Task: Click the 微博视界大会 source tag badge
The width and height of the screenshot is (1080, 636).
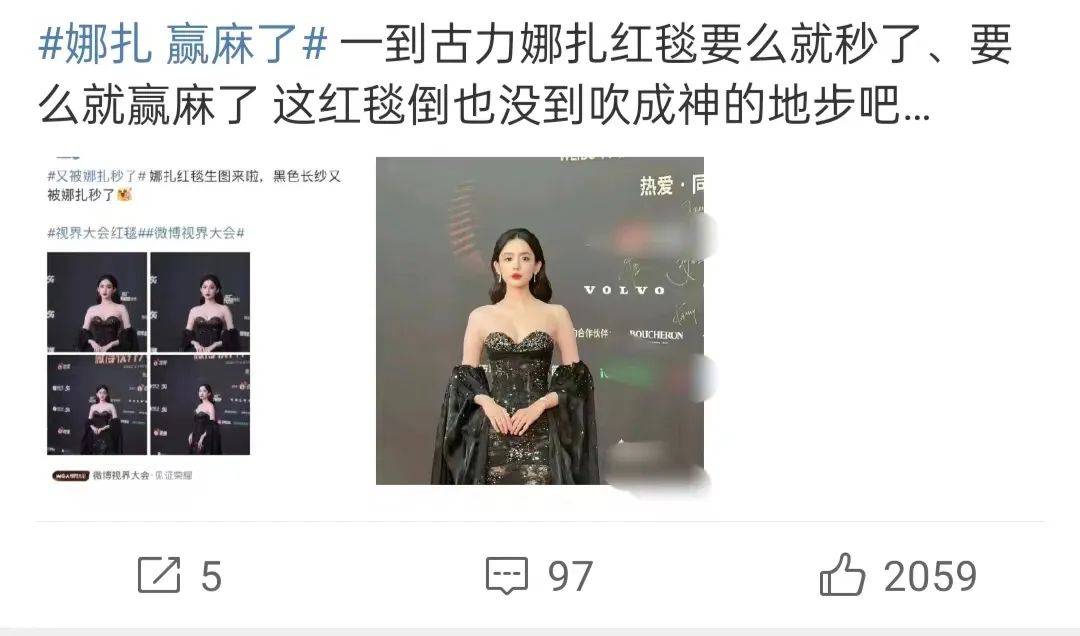Action: (x=123, y=475)
